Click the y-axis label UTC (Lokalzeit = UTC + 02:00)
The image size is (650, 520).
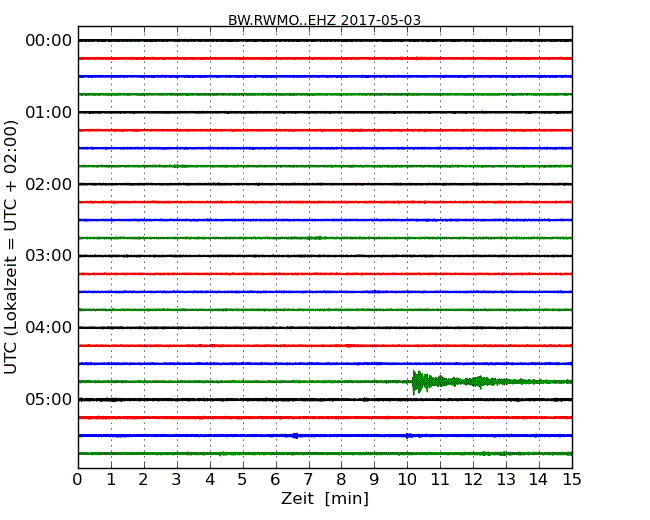[11, 247]
